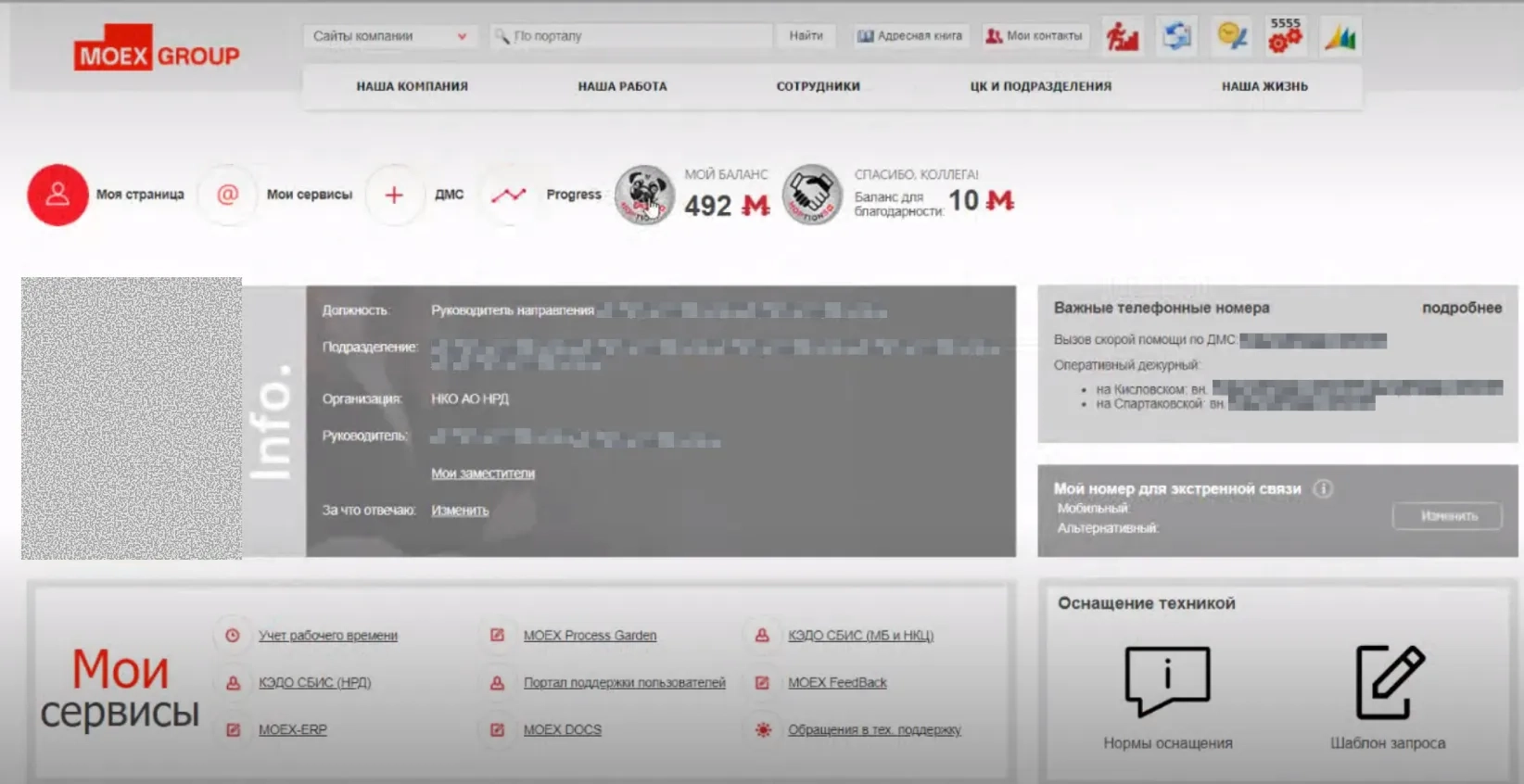Click the blue sync arrows icon in header
Image resolution: width=1524 pixels, height=784 pixels.
click(1177, 37)
